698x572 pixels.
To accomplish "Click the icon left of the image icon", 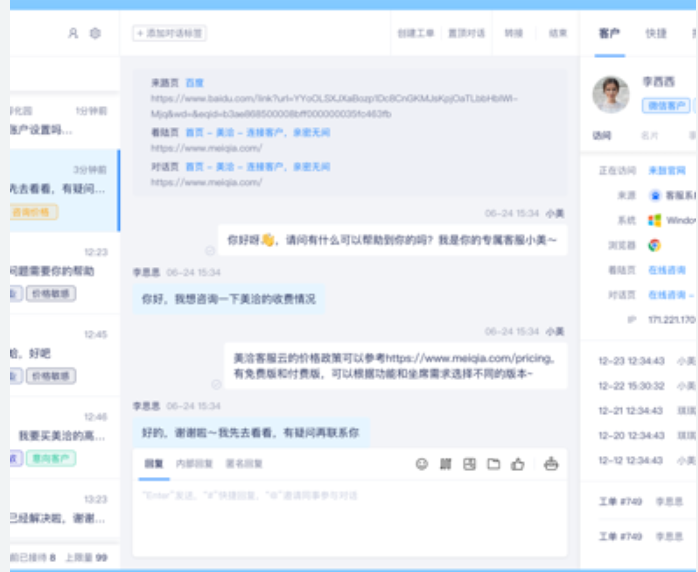I will [445, 464].
